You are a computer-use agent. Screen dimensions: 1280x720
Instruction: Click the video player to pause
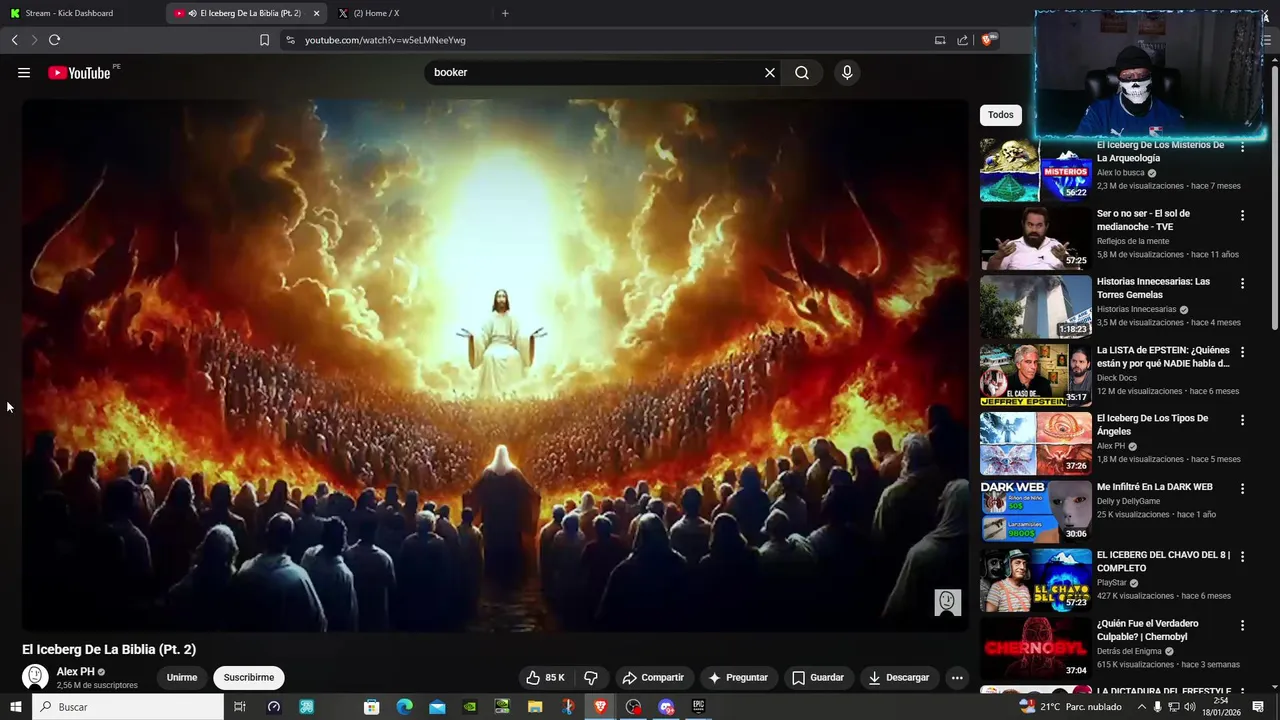coord(495,365)
